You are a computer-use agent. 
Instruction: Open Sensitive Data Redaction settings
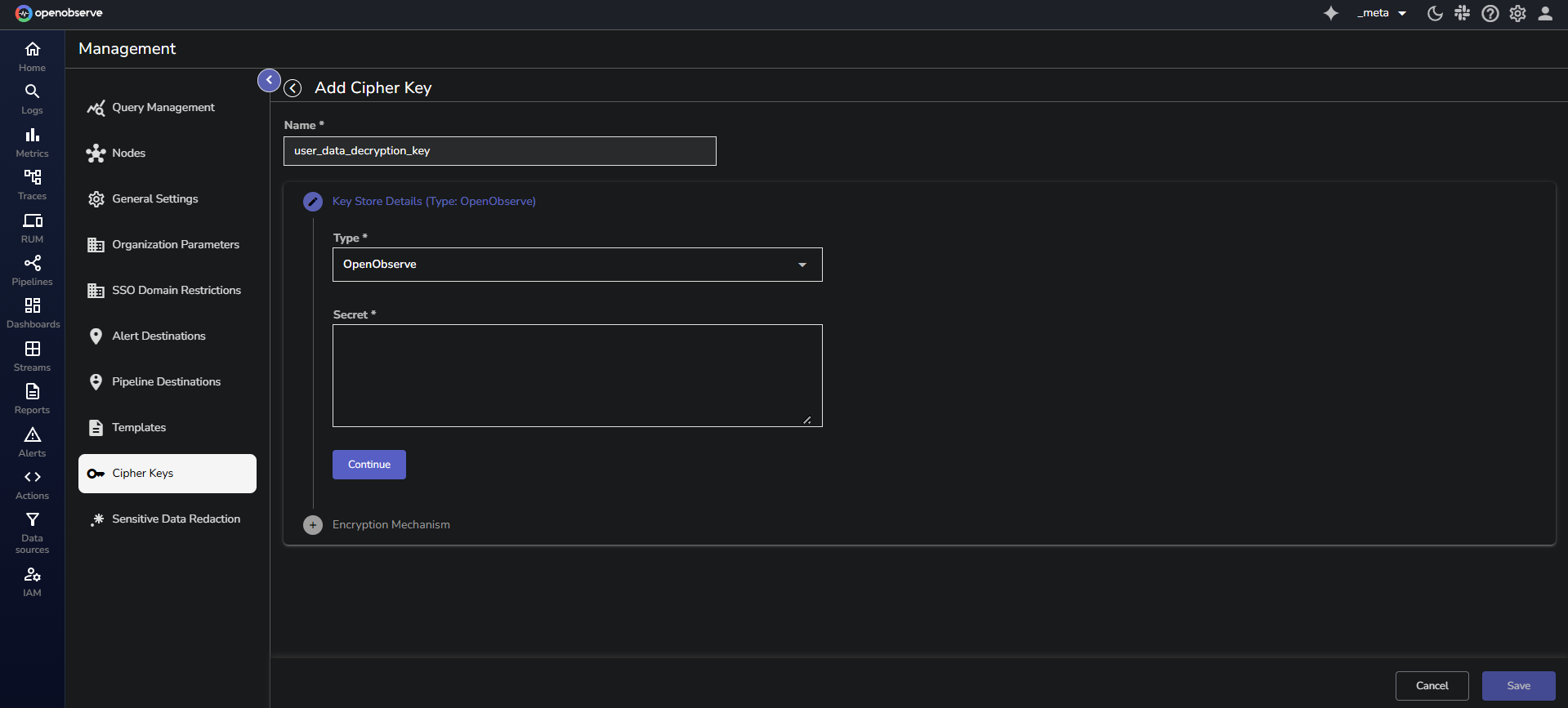pyautogui.click(x=176, y=519)
